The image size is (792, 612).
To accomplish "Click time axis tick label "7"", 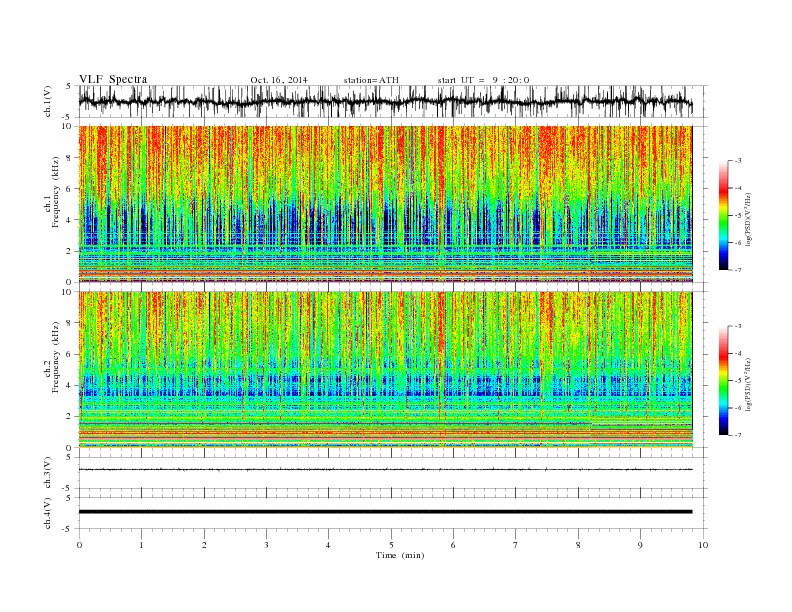I will pyautogui.click(x=515, y=545).
